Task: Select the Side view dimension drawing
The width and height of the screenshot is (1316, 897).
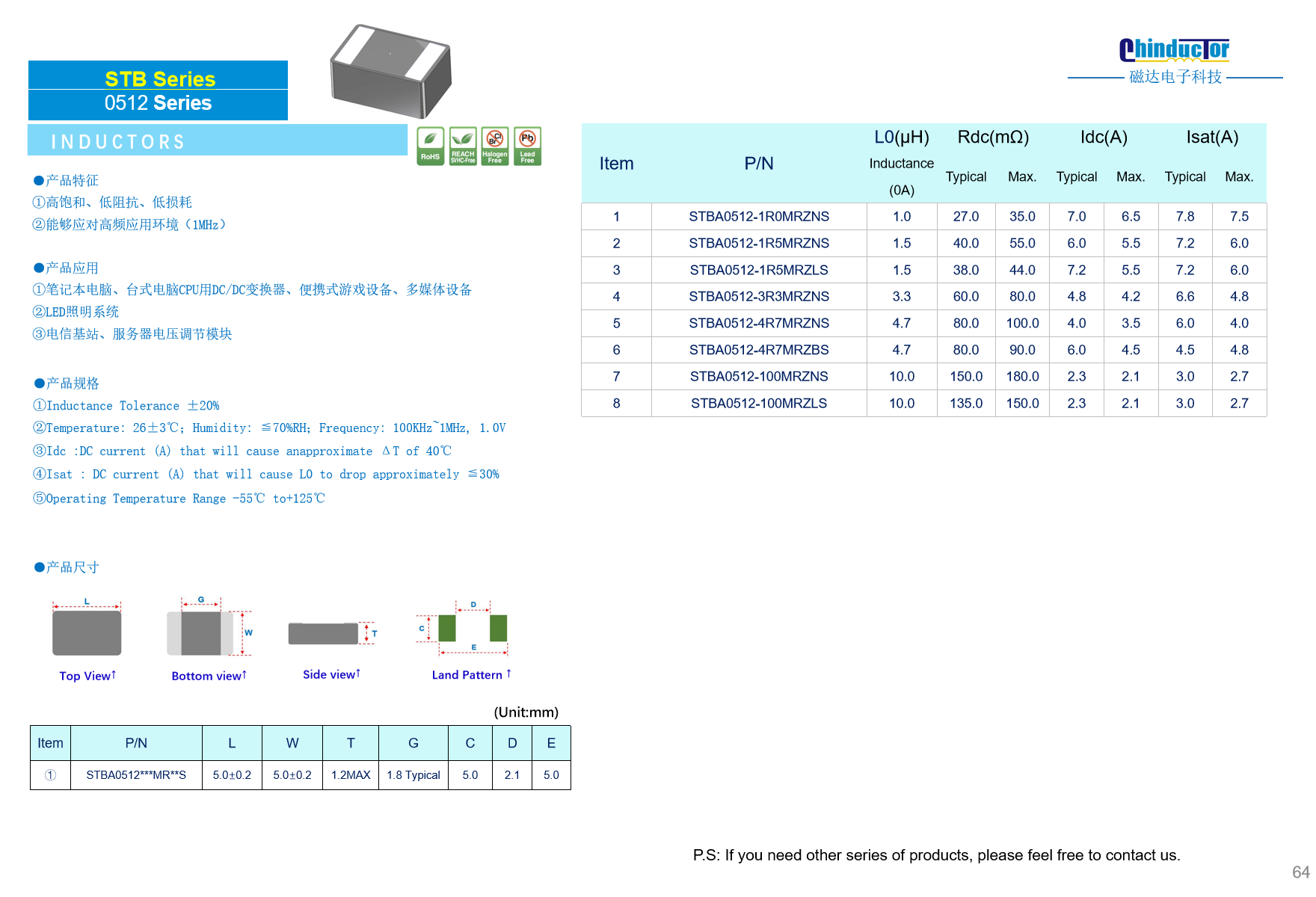Action: pyautogui.click(x=333, y=633)
